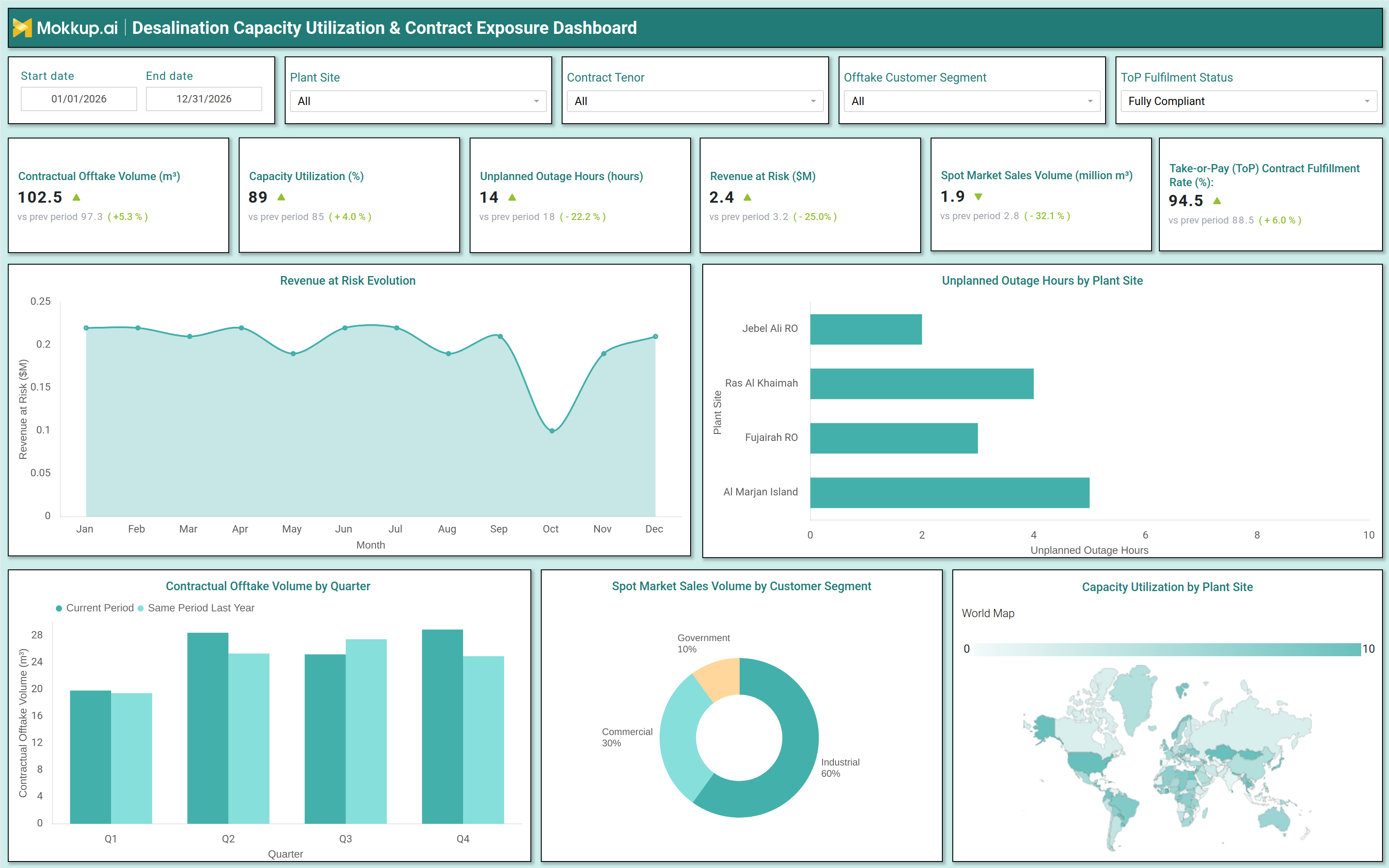Click the Mokkup.ai logo icon
Viewport: 1389px width, 868px height.
coord(22,27)
